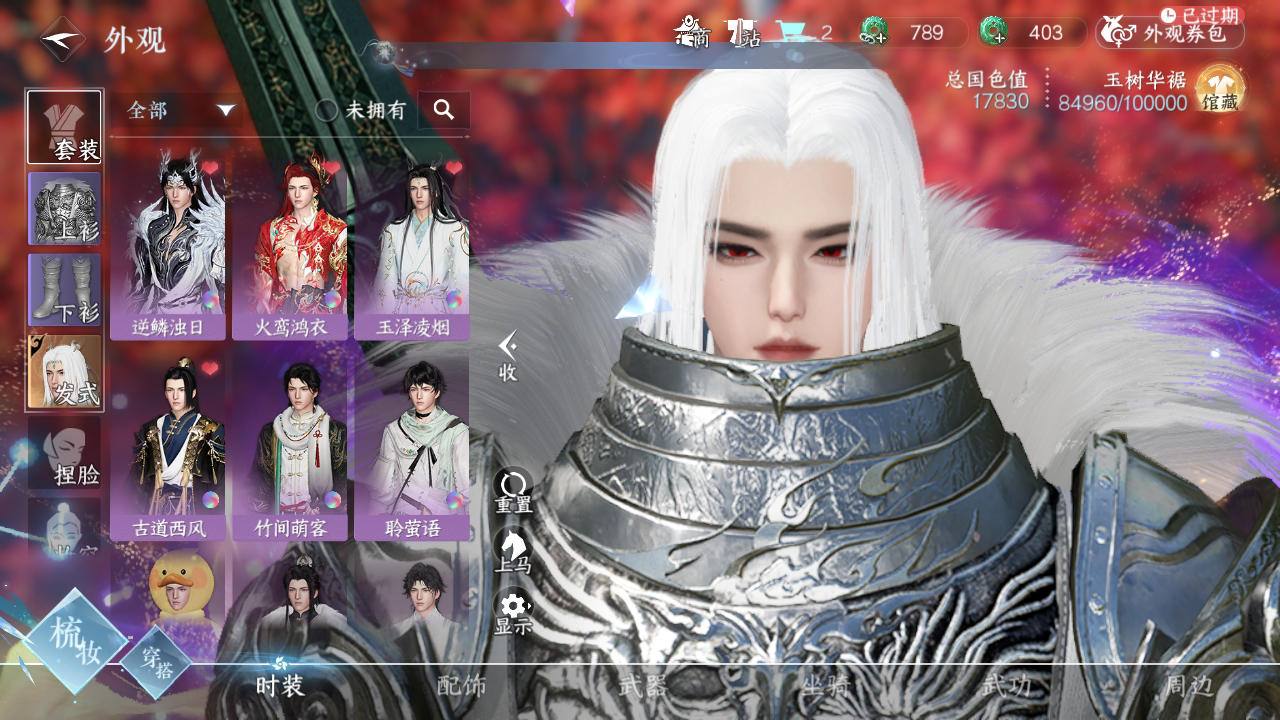Open dye color orb on 古道西风
This screenshot has height=720, width=1280.
coord(211,499)
